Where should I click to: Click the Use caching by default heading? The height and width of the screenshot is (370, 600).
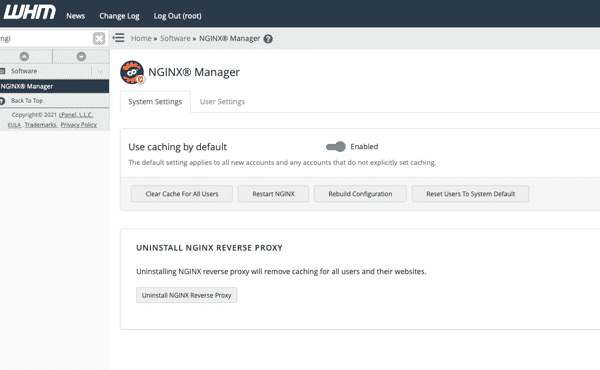coord(178,147)
